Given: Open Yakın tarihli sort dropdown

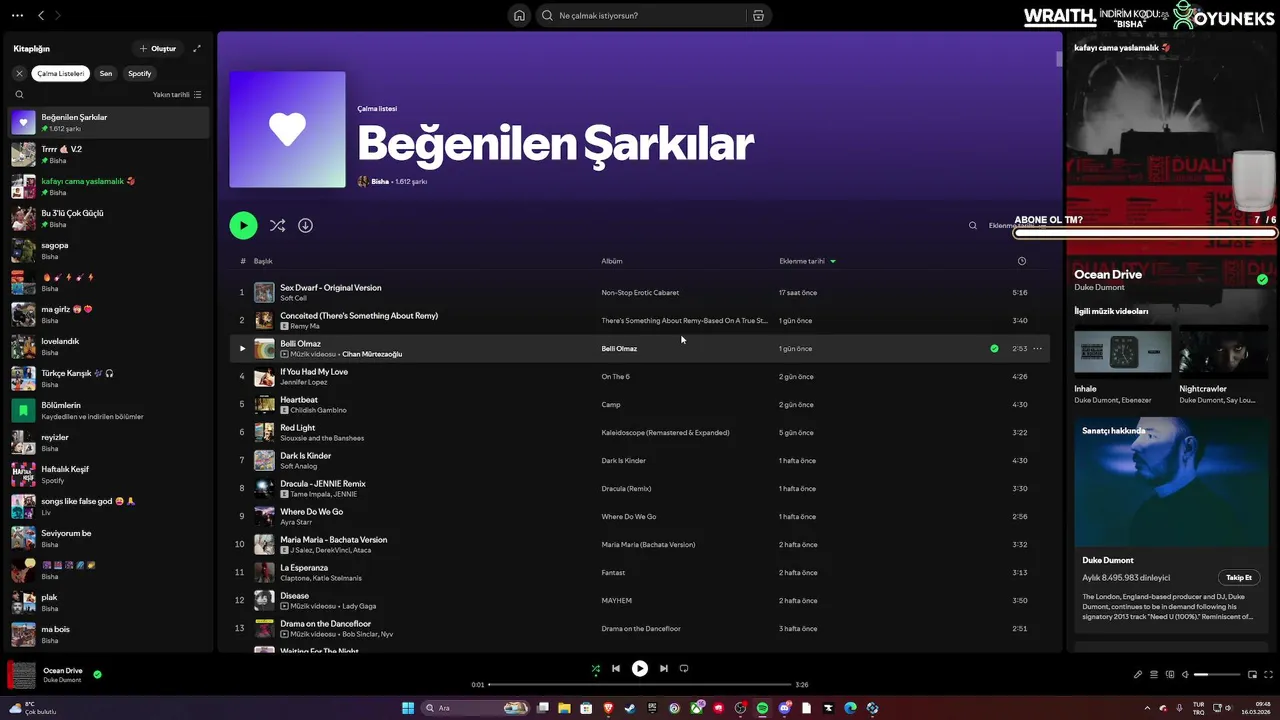Looking at the screenshot, I should click(x=177, y=94).
